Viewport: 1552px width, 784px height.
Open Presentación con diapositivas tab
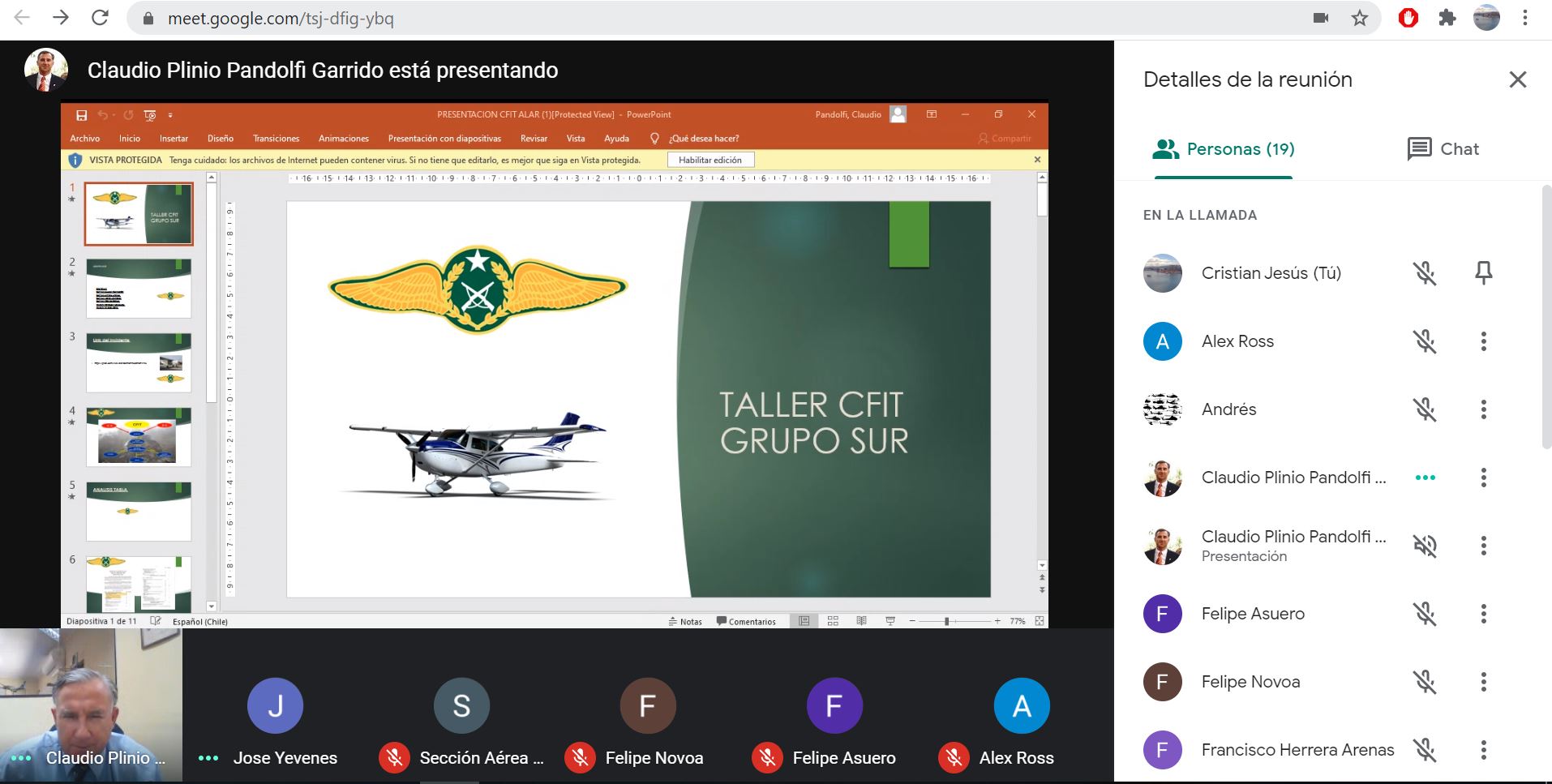click(444, 139)
